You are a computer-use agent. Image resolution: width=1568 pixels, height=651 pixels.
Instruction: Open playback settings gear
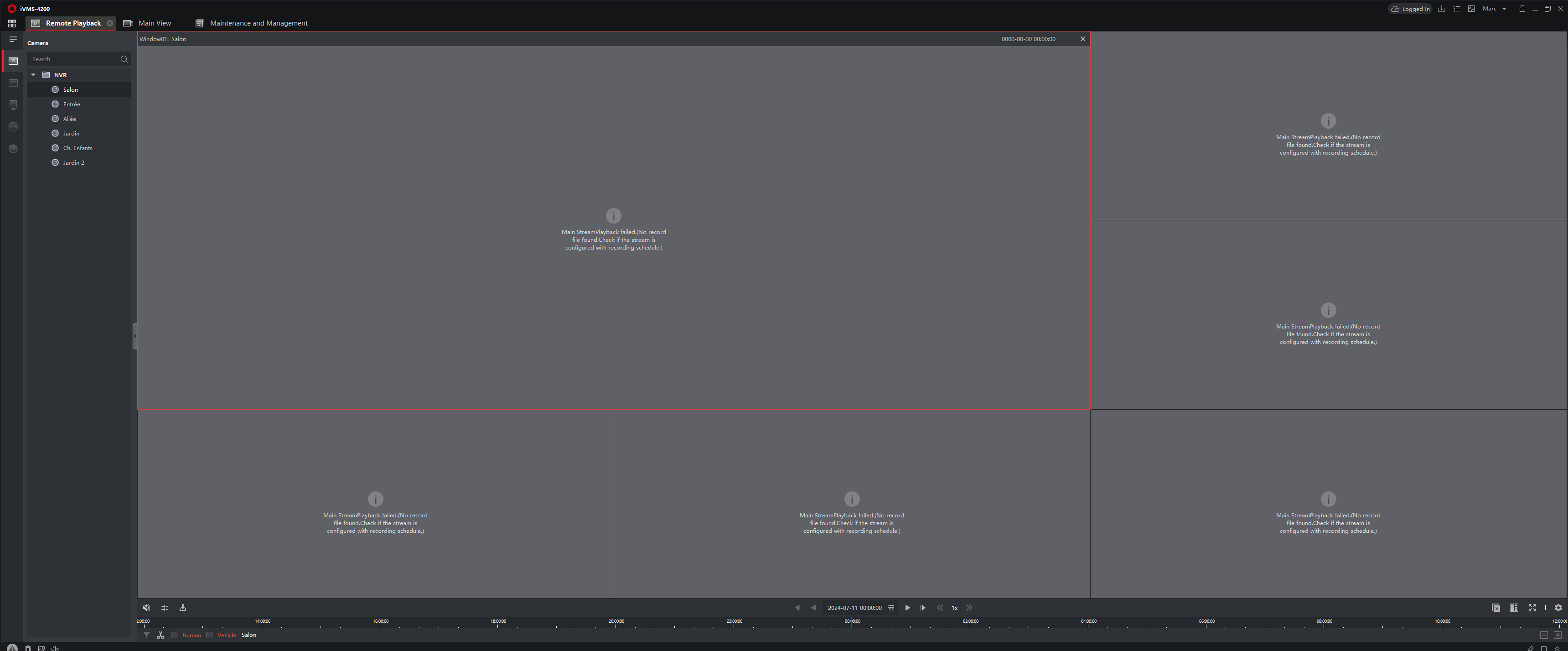pos(1558,608)
